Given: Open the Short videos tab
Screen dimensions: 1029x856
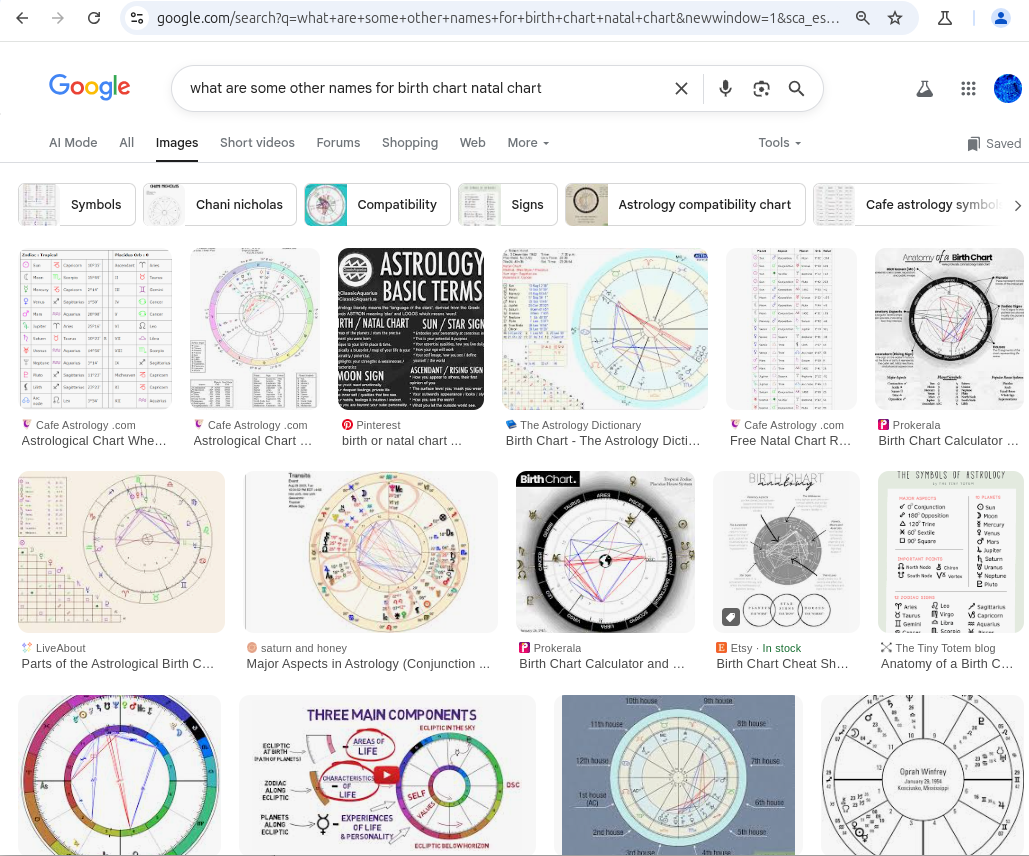Looking at the screenshot, I should [257, 142].
